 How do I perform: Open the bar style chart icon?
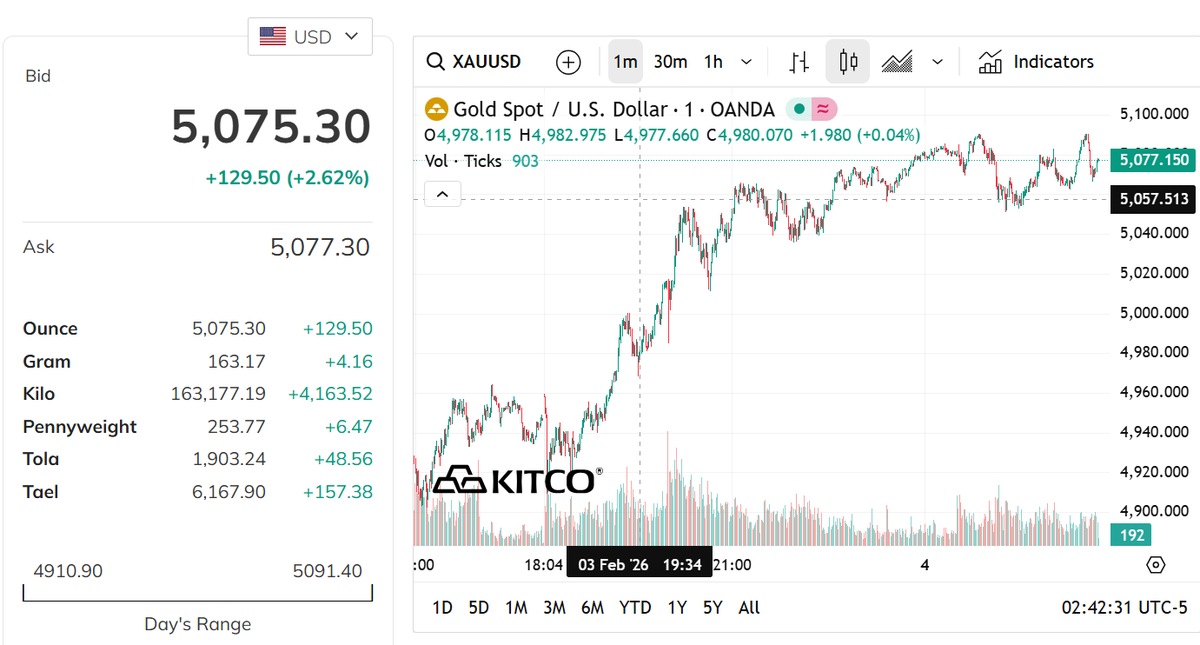point(799,62)
